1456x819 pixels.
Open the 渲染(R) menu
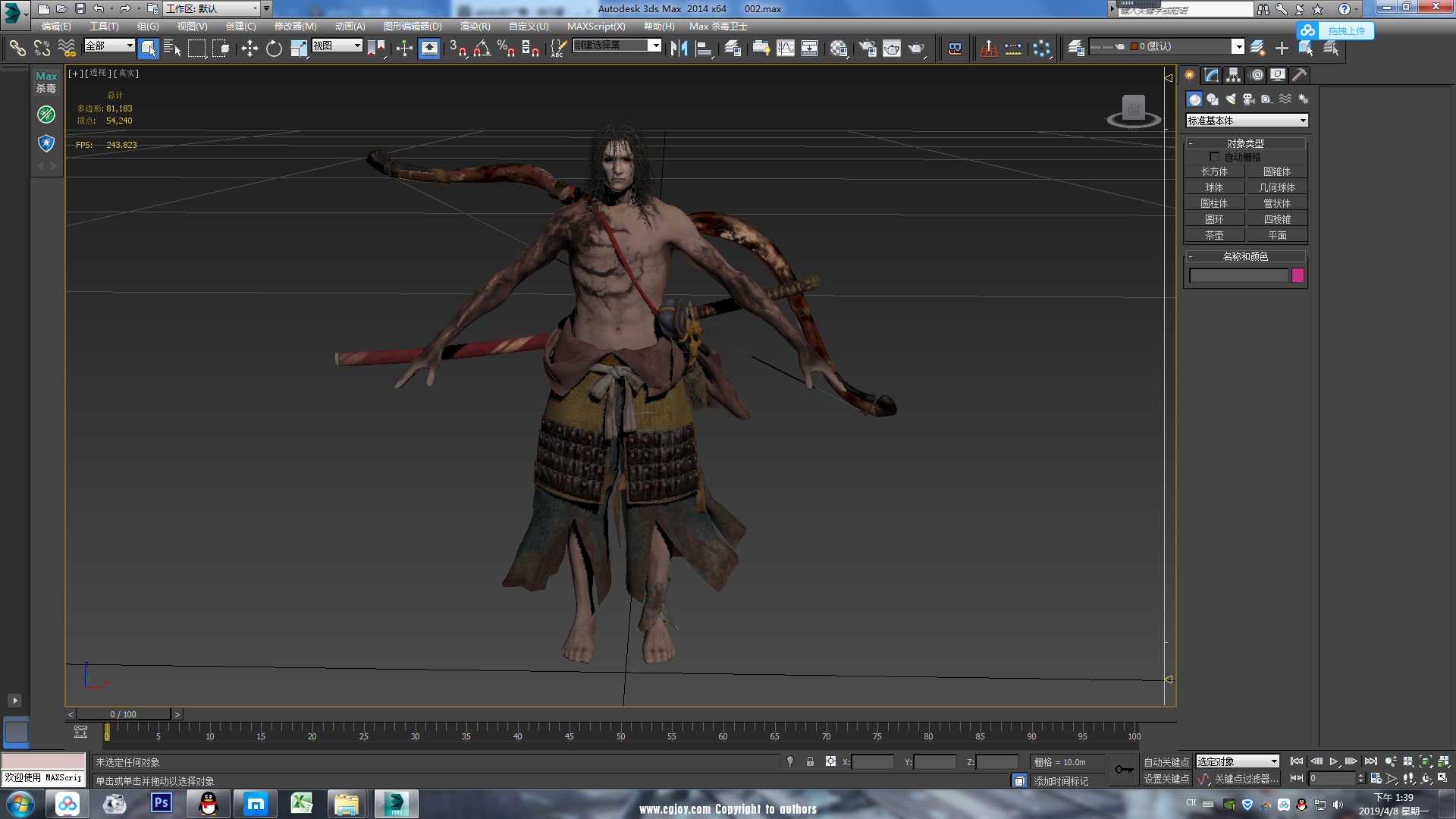click(475, 27)
